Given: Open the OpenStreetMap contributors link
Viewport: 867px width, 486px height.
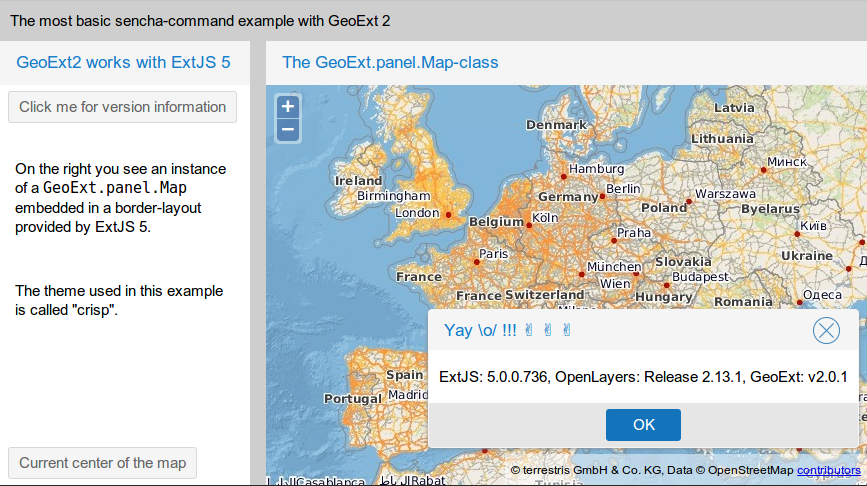Looking at the screenshot, I should click(828, 470).
